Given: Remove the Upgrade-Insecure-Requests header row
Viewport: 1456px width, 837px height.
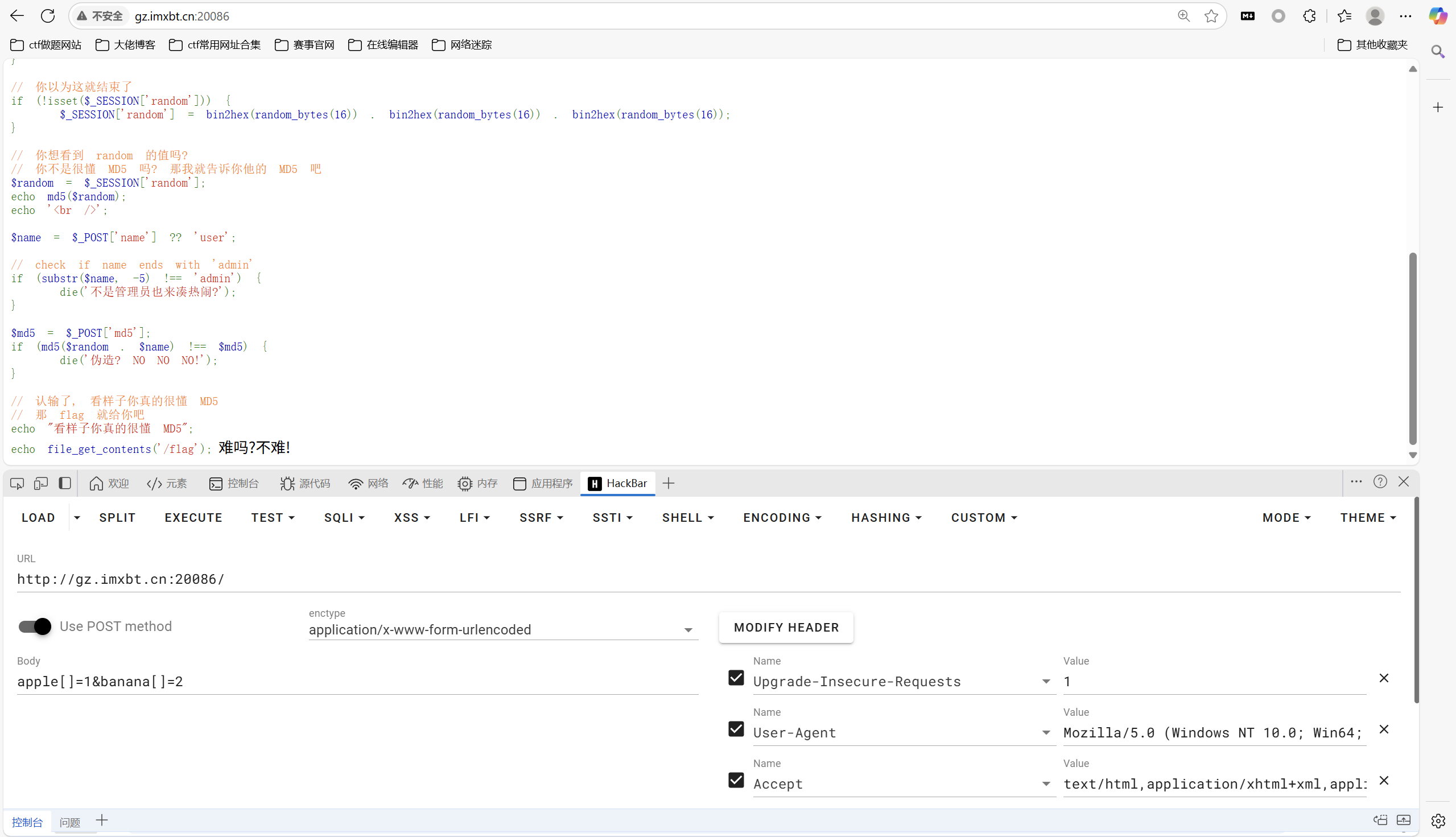Looking at the screenshot, I should click(1384, 678).
